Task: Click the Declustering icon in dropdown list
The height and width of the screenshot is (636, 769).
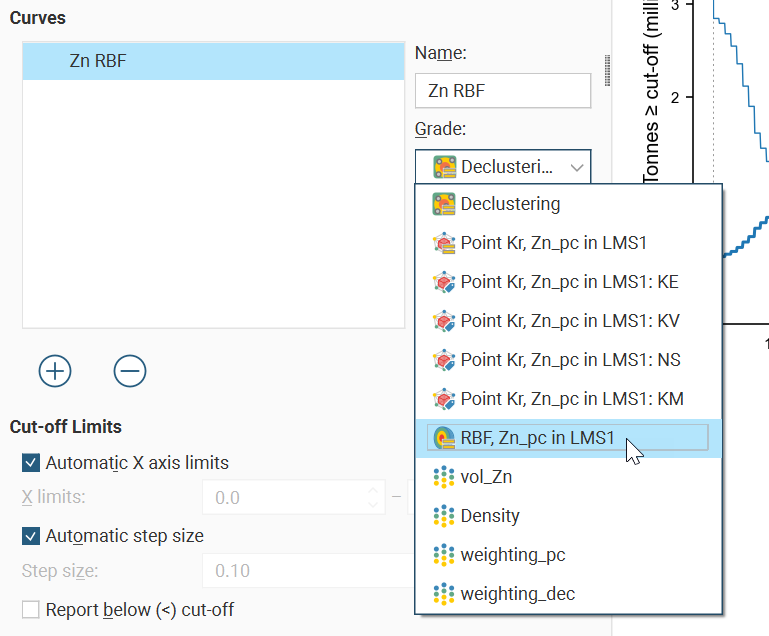Action: tap(444, 204)
